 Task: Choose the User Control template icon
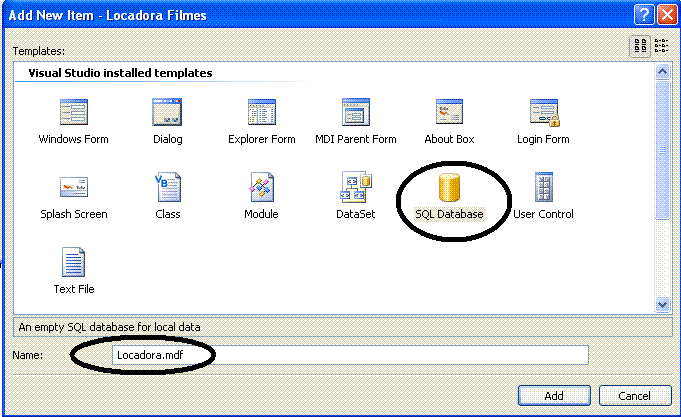pyautogui.click(x=544, y=187)
